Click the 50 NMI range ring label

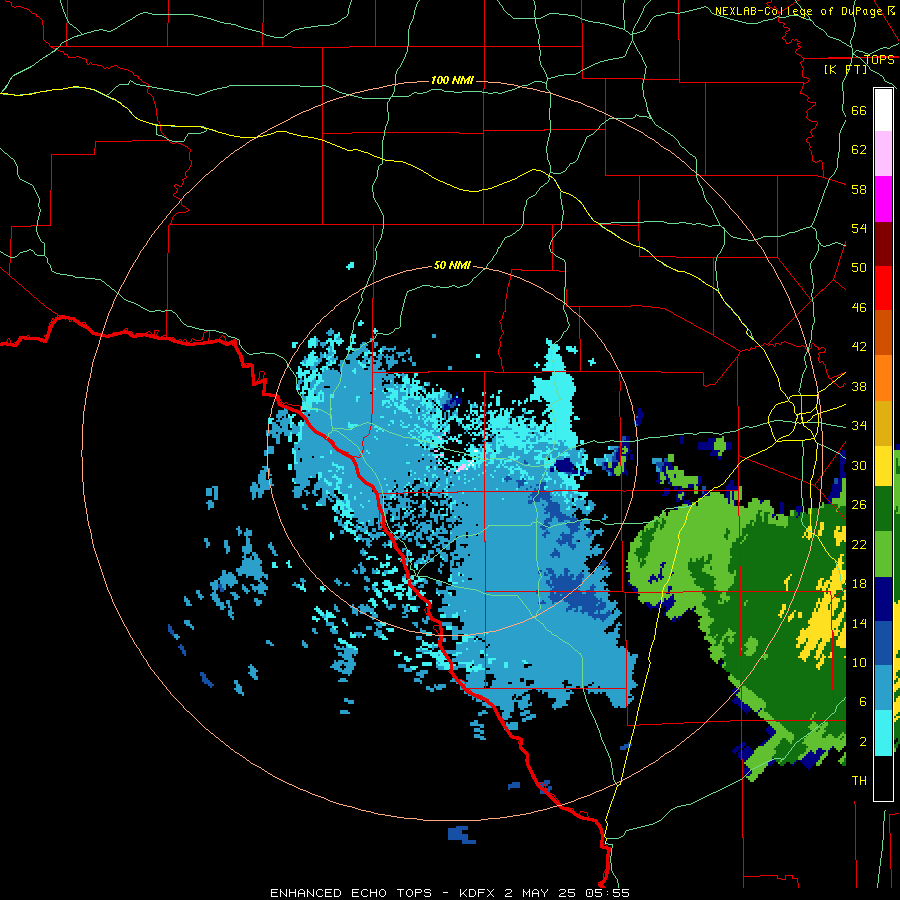point(452,265)
